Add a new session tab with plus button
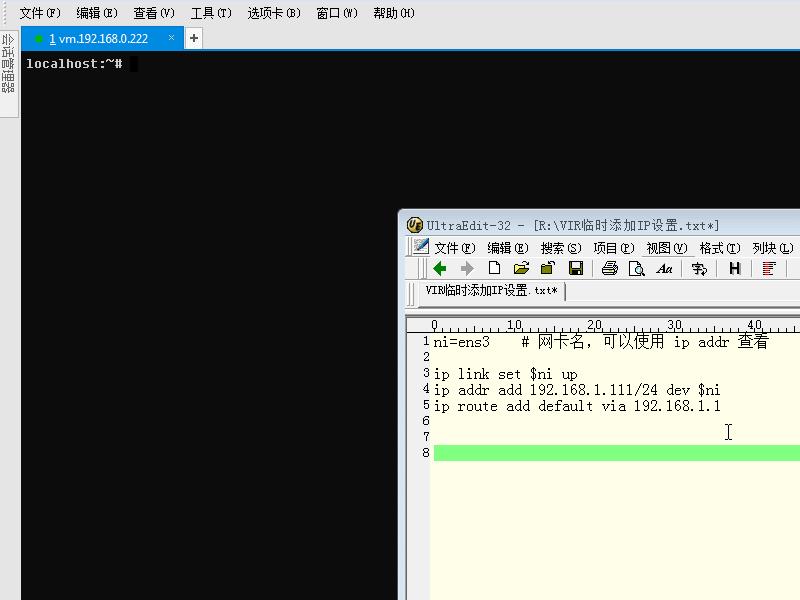 [194, 38]
